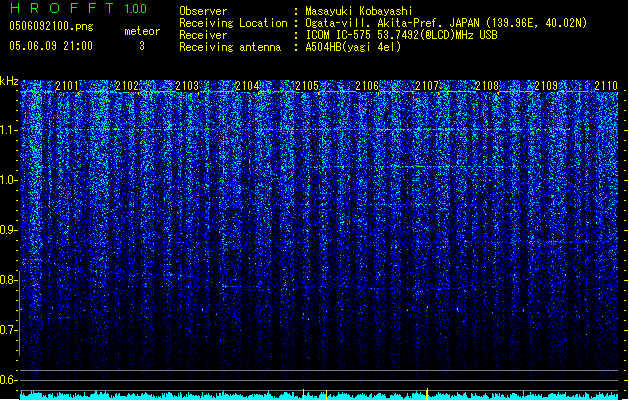Click the 'meteor' count label
629x400 pixels.
click(x=142, y=31)
